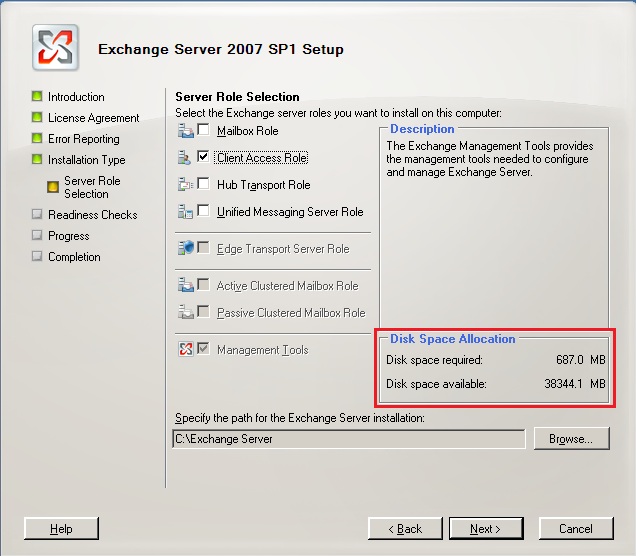636x556 pixels.
Task: Click the green Installation Type step indicator
Action: [37, 159]
